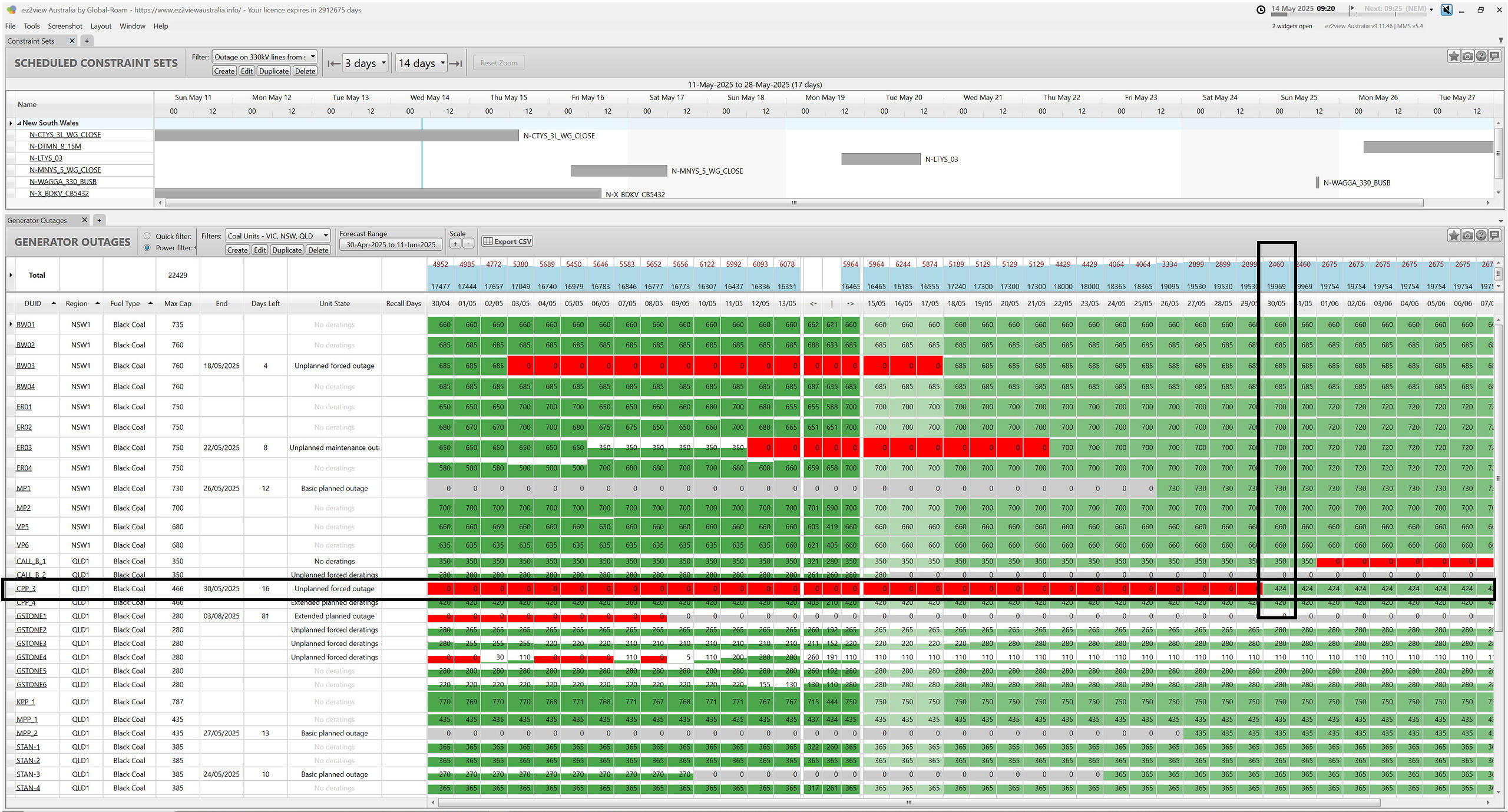Export table using Export CSV button
Screen dimensions: 1508x812
(x=507, y=241)
